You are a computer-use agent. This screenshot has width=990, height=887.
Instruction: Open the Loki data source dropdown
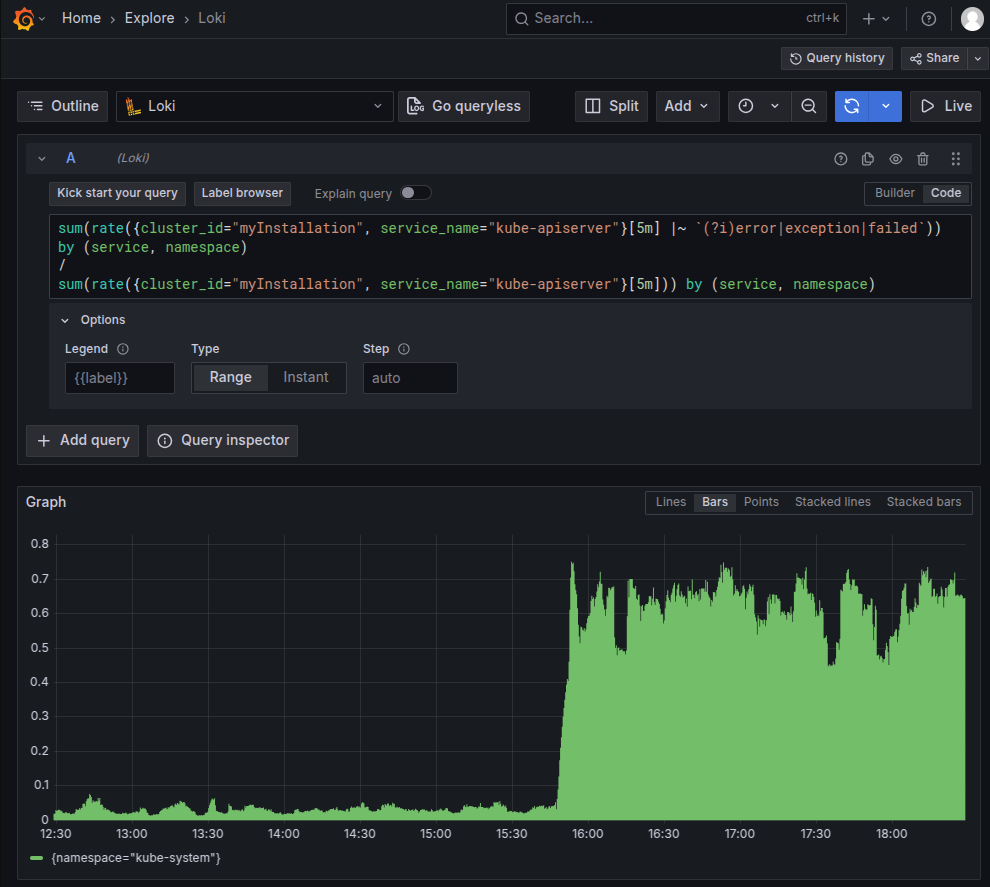click(254, 106)
